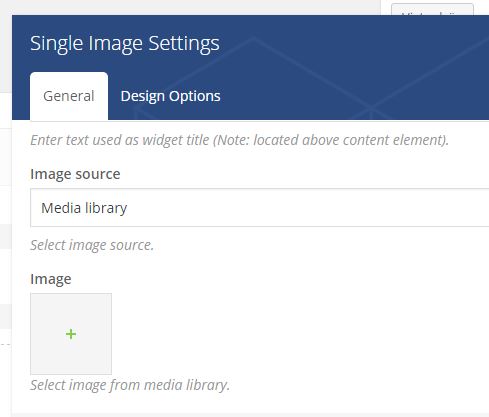Open the Image source dropdown
Screen dimensions: 489x417
coord(259,208)
